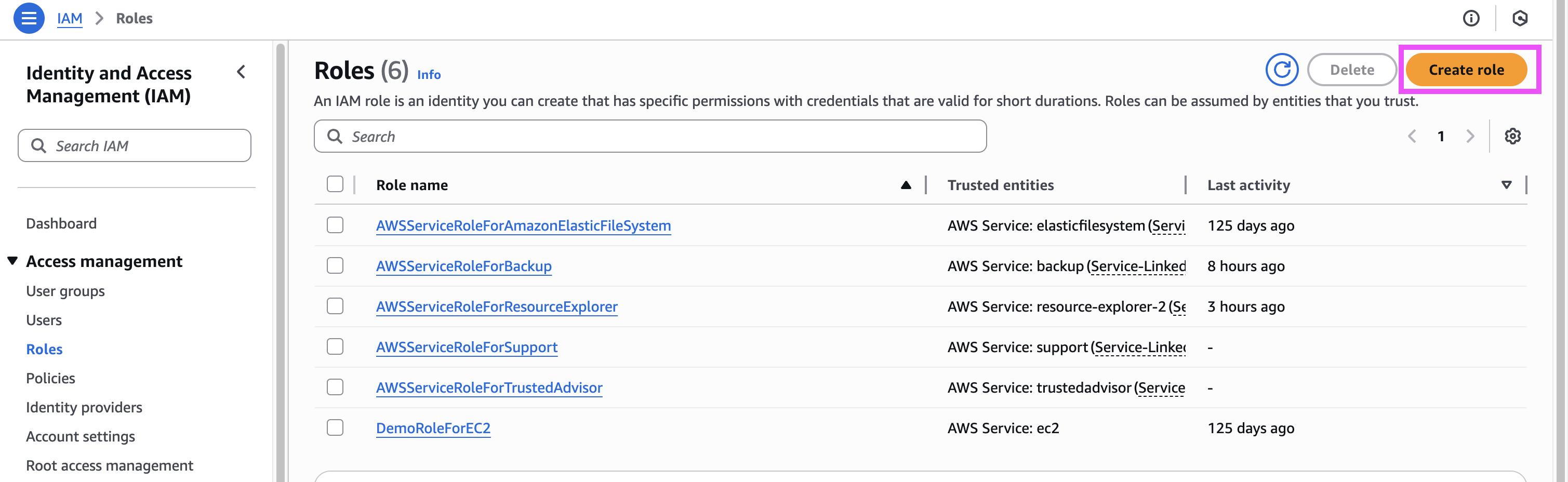Click the roles Search input field
1568x482 pixels.
pos(650,136)
